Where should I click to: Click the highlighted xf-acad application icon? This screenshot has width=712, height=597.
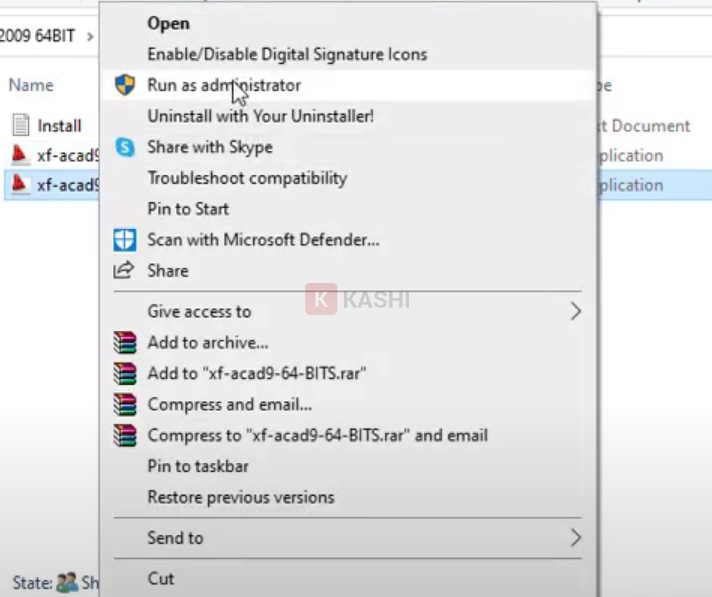point(20,185)
